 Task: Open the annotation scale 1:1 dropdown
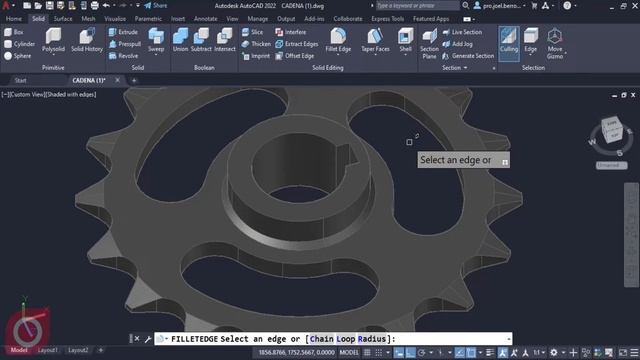[x=540, y=352]
